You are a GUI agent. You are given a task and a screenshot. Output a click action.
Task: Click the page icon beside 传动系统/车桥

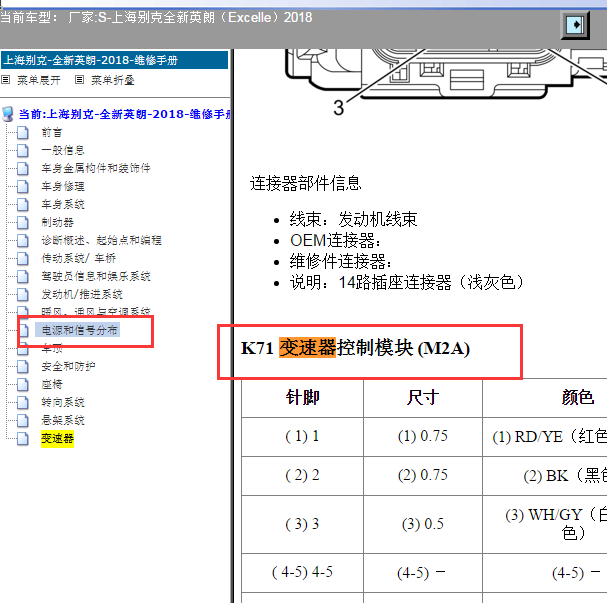click(23, 258)
